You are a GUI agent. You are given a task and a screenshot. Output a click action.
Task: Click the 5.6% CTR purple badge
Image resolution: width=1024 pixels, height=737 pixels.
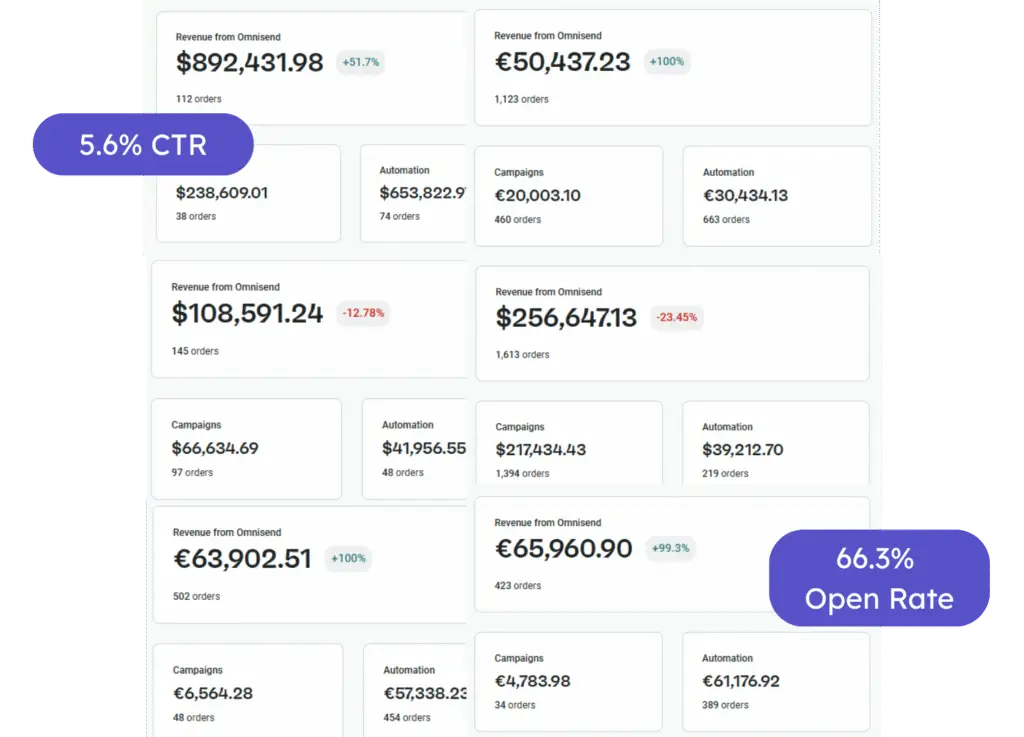143,144
